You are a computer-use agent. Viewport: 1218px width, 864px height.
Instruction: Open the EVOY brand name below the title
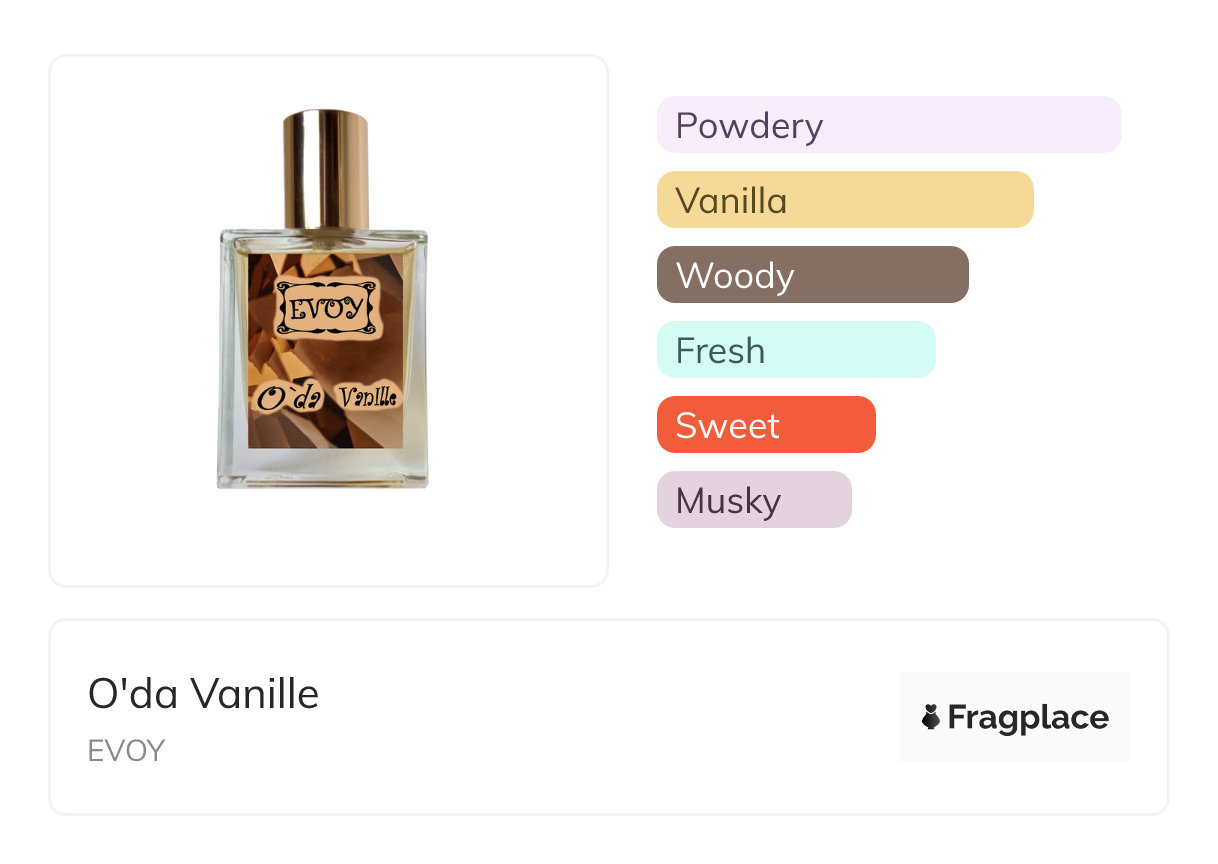[x=126, y=751]
